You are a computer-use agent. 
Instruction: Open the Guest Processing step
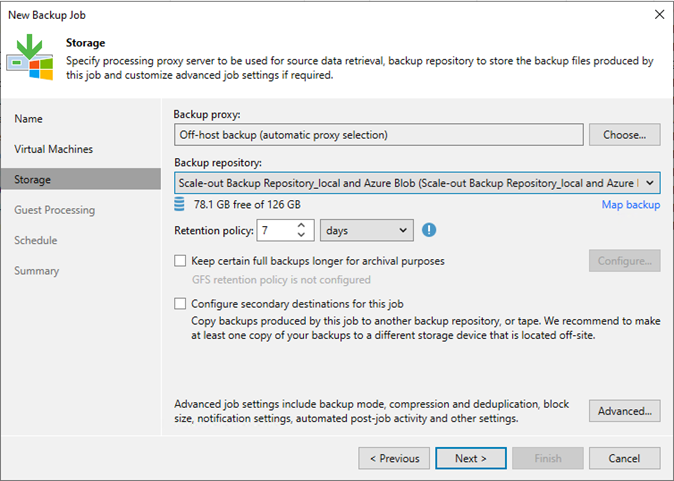[55, 210]
